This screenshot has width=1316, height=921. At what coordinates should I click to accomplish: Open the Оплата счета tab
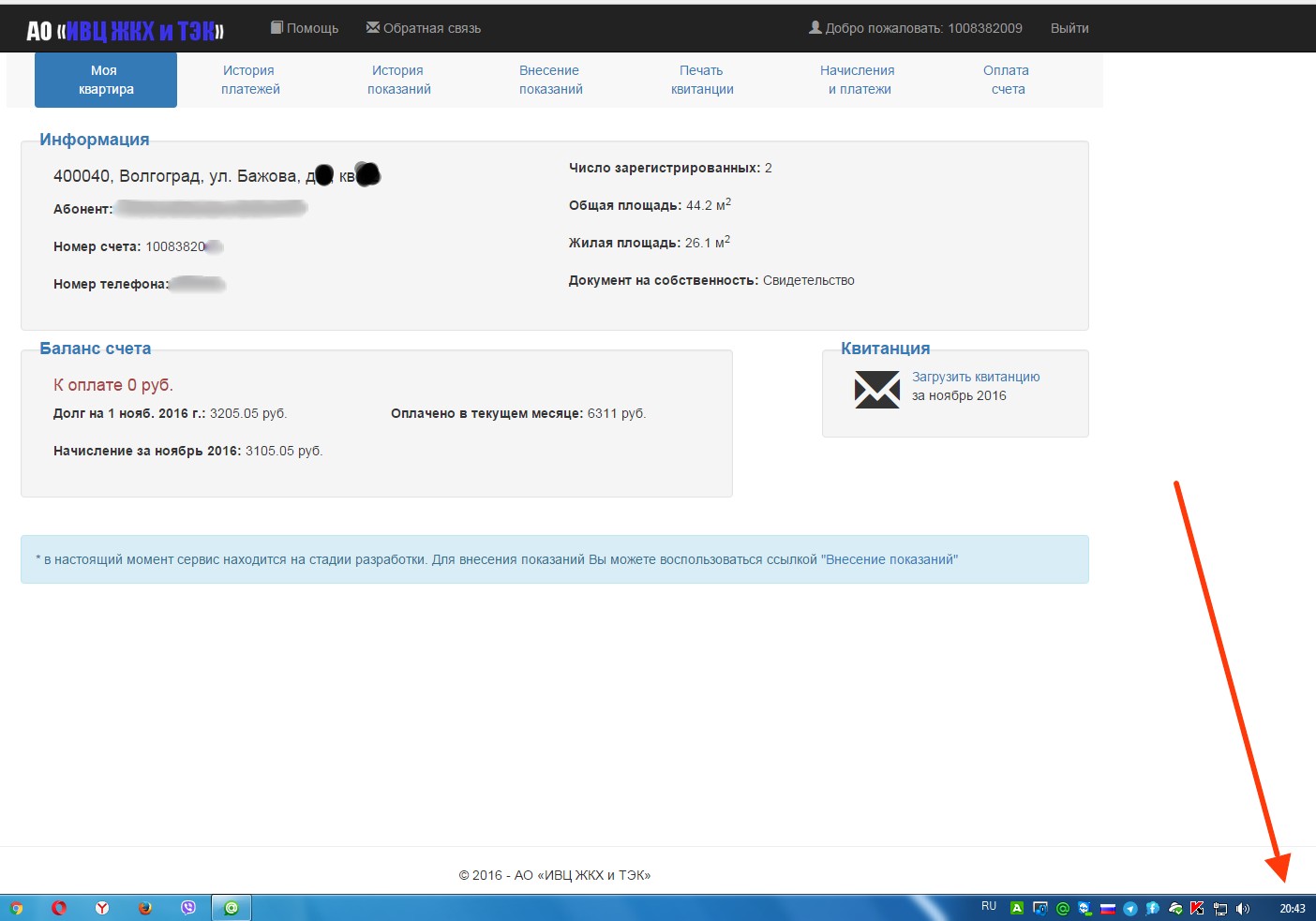pyautogui.click(x=1008, y=80)
